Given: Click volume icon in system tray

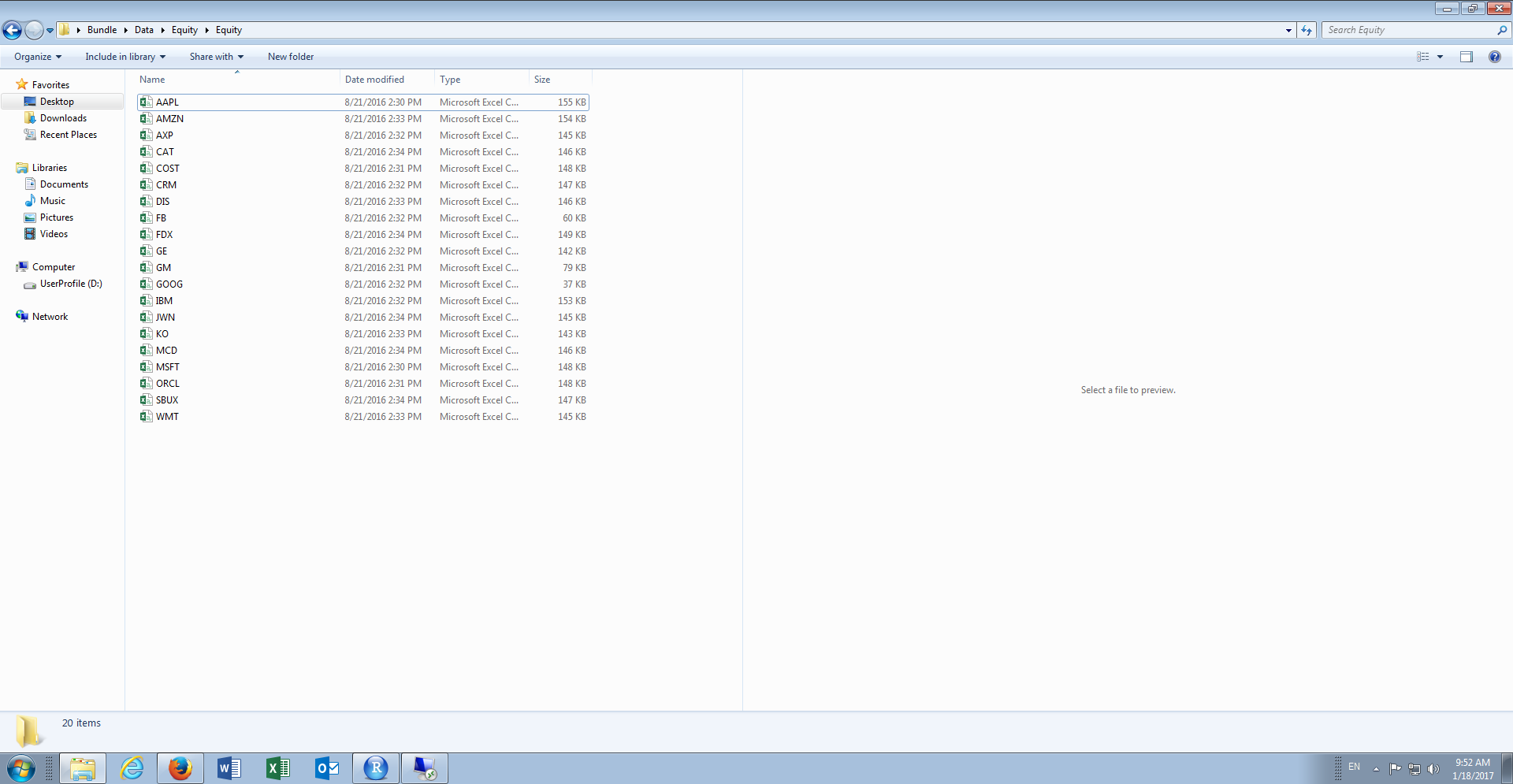Looking at the screenshot, I should coord(1433,769).
